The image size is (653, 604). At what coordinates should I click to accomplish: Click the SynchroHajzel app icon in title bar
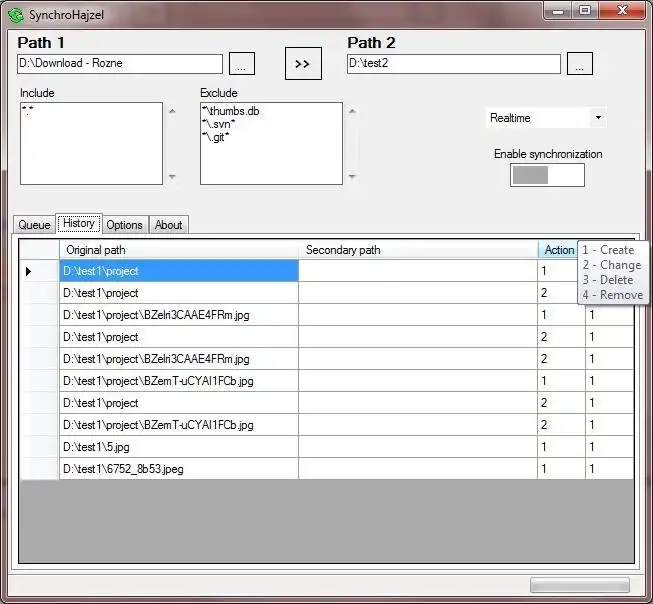(x=16, y=15)
